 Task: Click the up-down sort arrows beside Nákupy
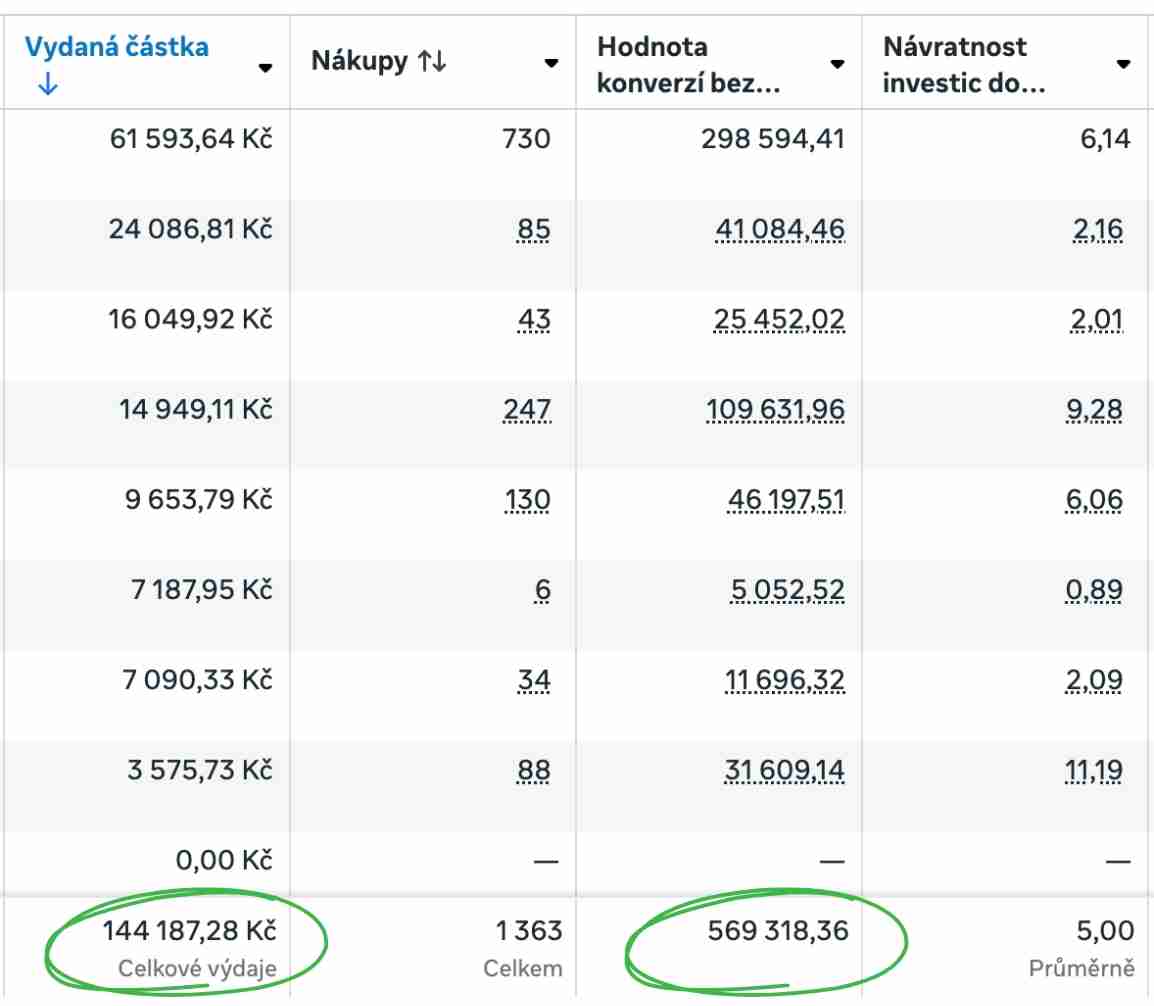pyautogui.click(x=432, y=61)
